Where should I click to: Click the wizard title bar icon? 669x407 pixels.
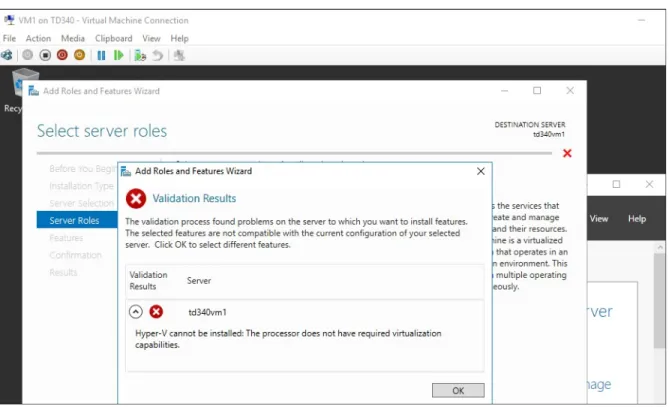click(x=33, y=91)
